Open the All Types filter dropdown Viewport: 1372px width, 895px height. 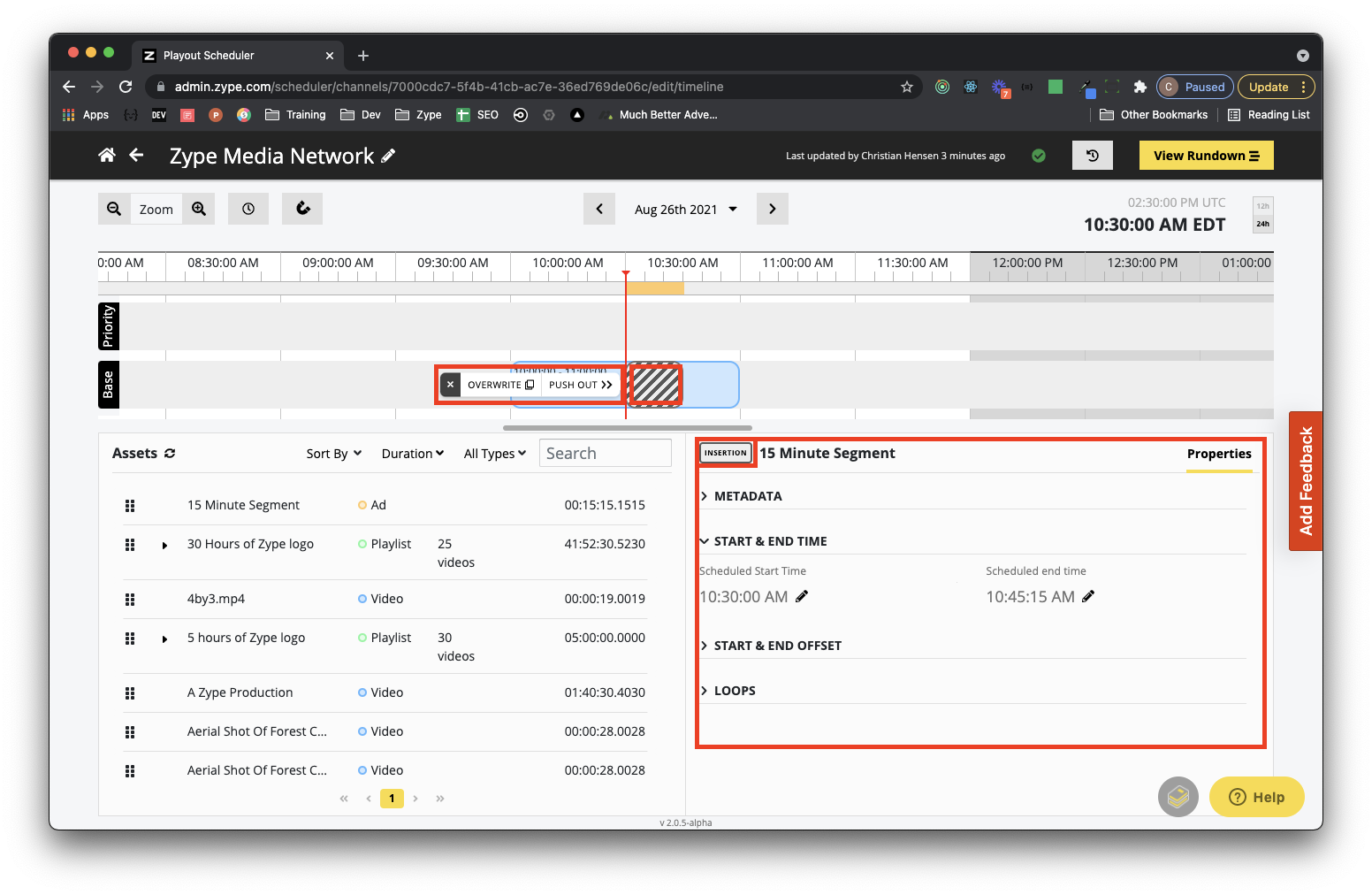click(x=495, y=454)
